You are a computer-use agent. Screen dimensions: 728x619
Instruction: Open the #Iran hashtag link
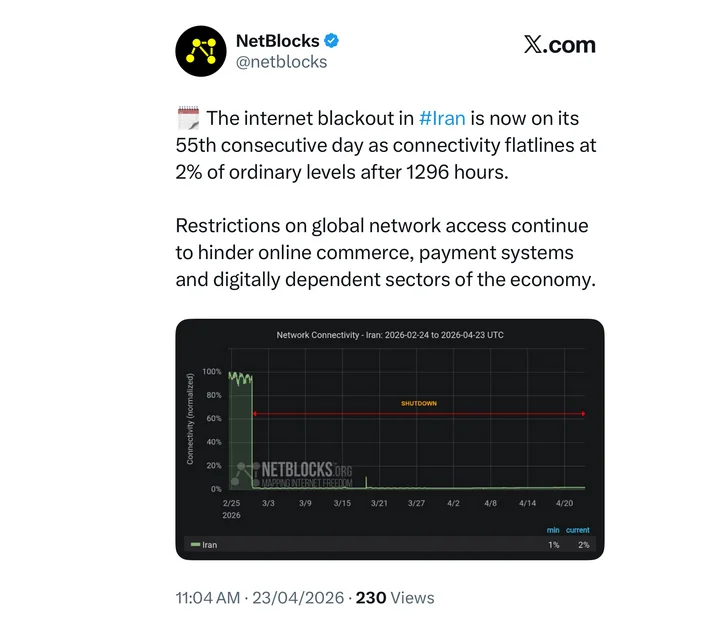(x=442, y=118)
